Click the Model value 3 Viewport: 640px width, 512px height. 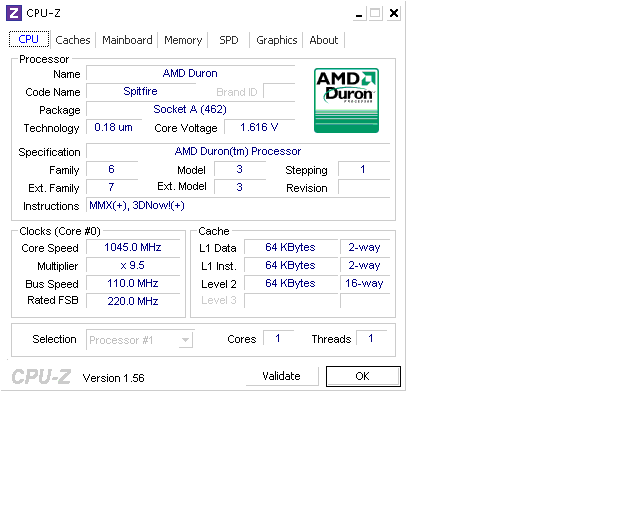240,169
